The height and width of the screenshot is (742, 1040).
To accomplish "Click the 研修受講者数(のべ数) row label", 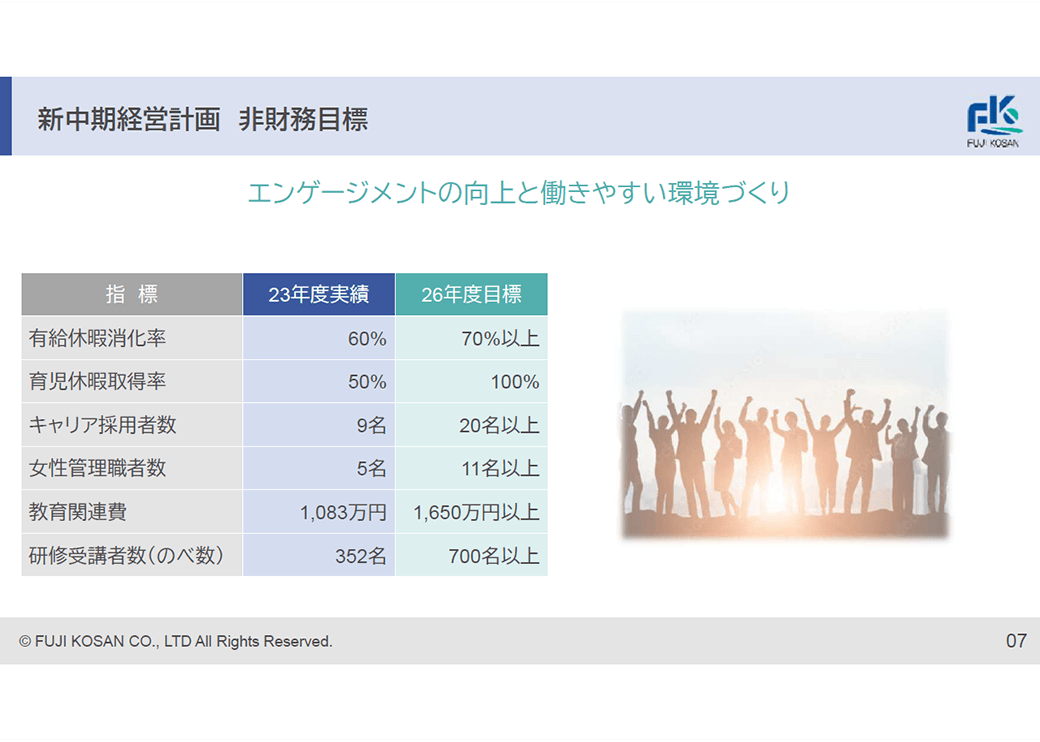I will (x=125, y=556).
